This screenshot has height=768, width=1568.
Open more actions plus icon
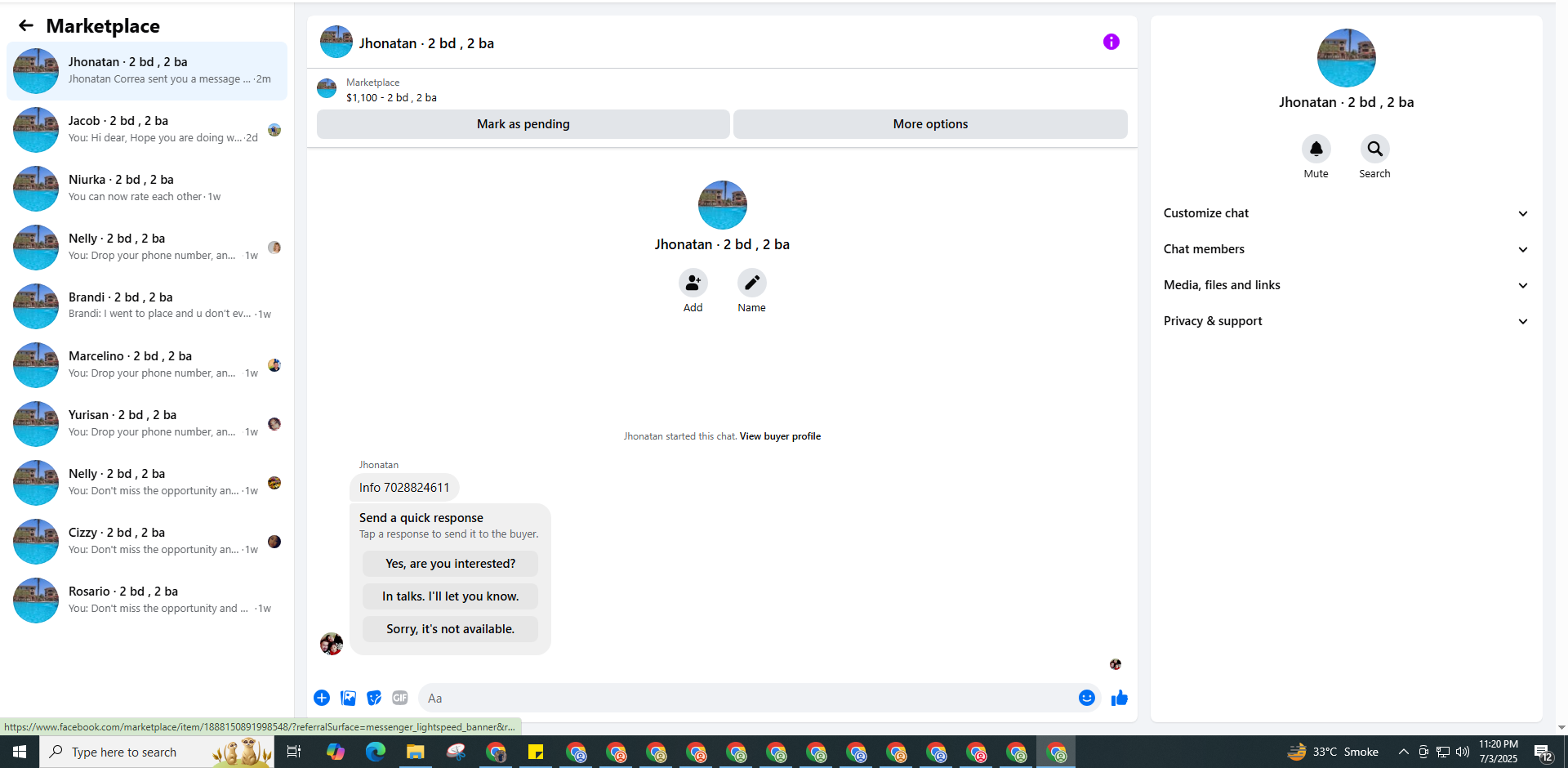coord(322,698)
